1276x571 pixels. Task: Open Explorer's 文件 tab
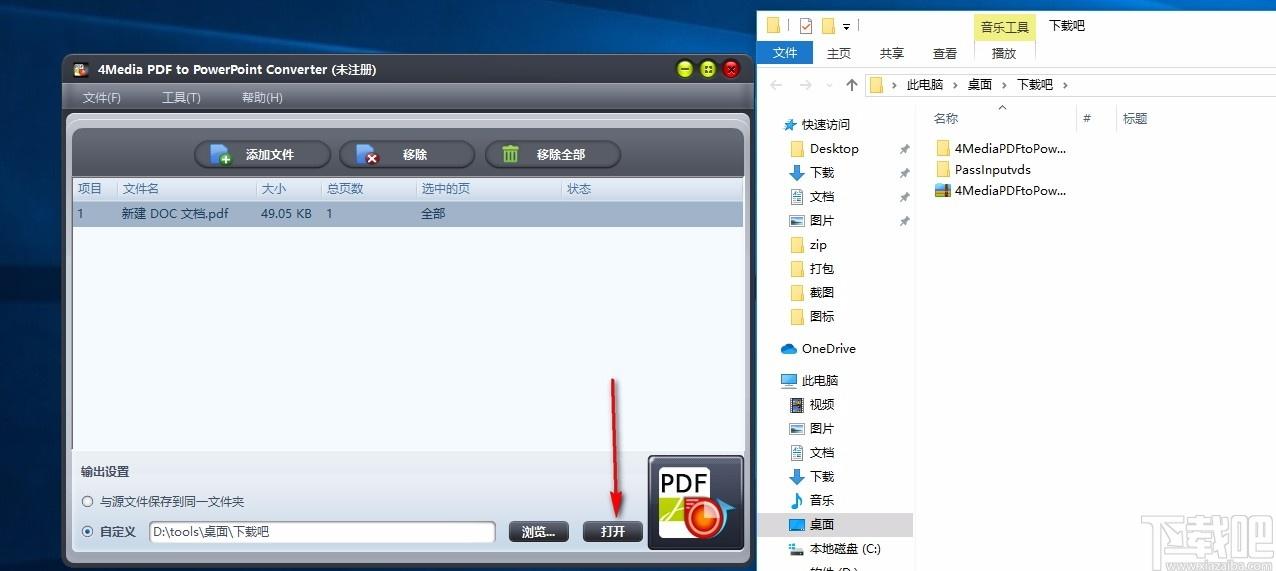tap(786, 53)
